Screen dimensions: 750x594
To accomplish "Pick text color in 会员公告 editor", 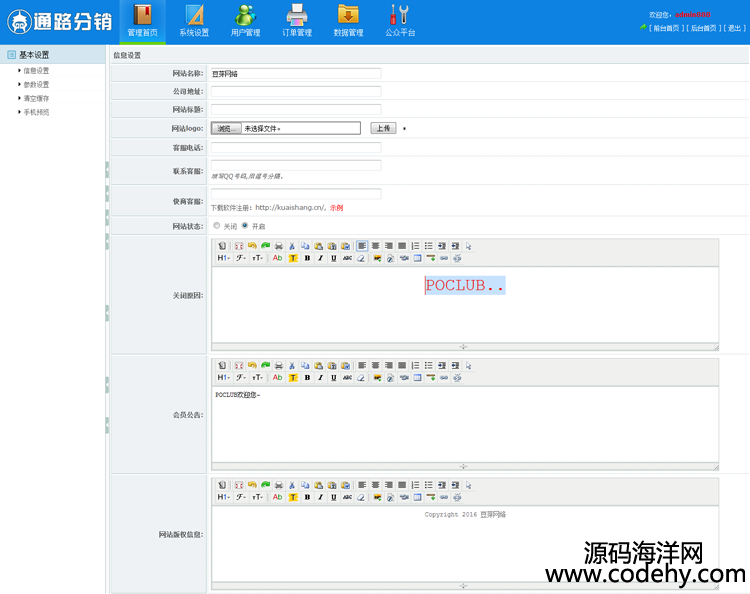I will [277, 378].
